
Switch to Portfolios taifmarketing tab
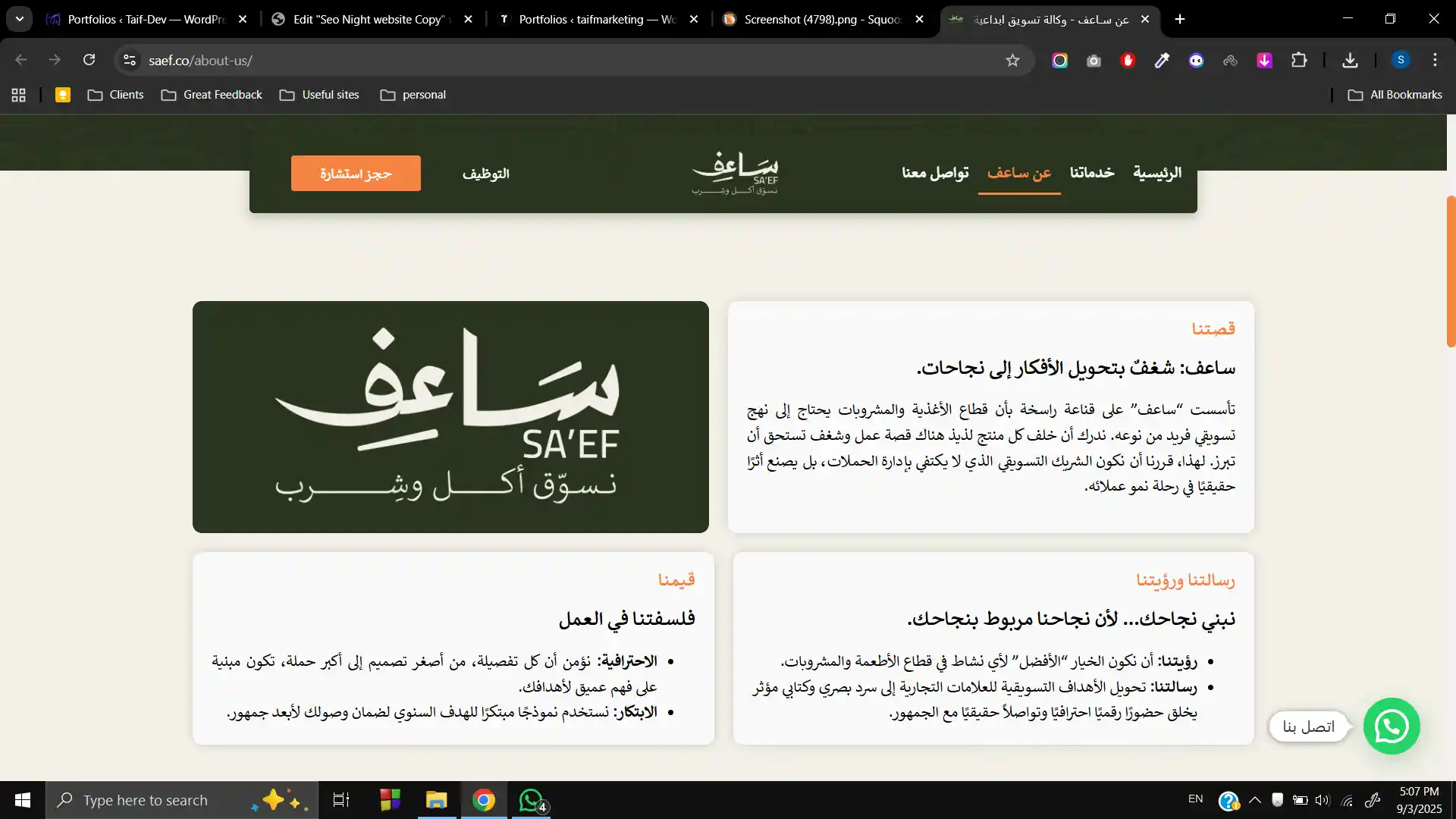599,19
